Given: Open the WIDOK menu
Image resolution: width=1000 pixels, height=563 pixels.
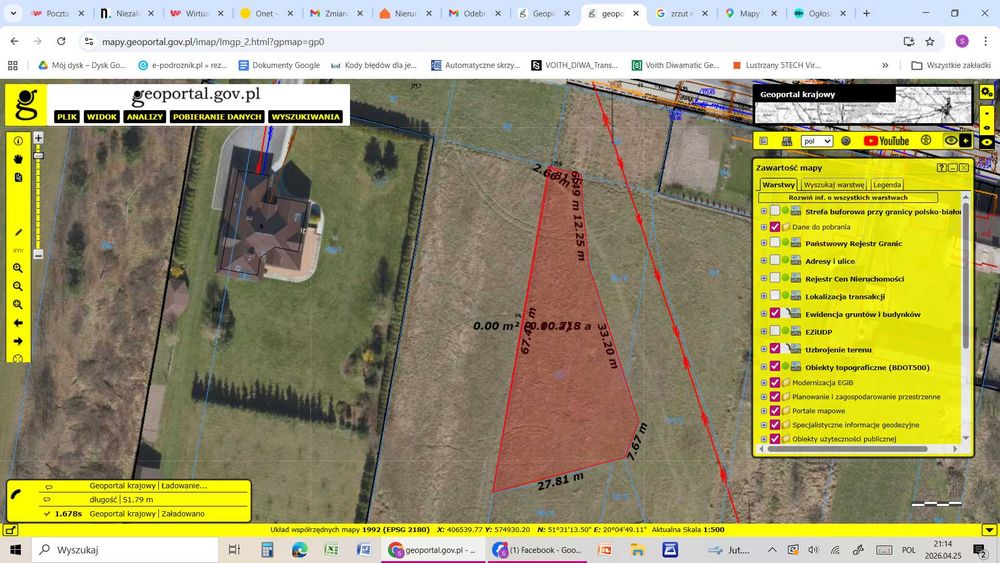Looking at the screenshot, I should tap(102, 117).
